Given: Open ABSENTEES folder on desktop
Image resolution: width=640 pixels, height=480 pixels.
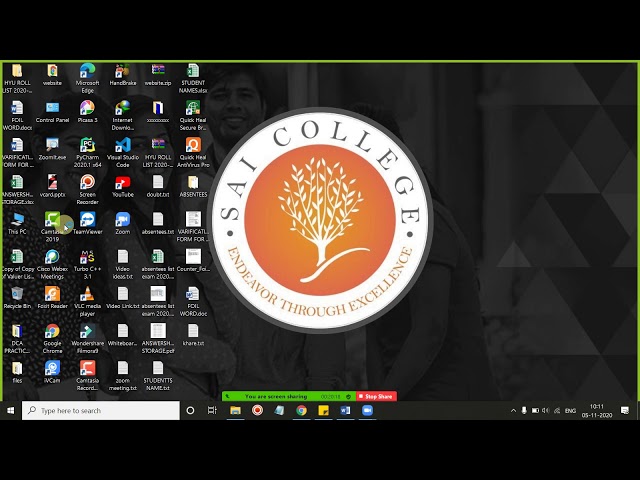Looking at the screenshot, I should (193, 186).
